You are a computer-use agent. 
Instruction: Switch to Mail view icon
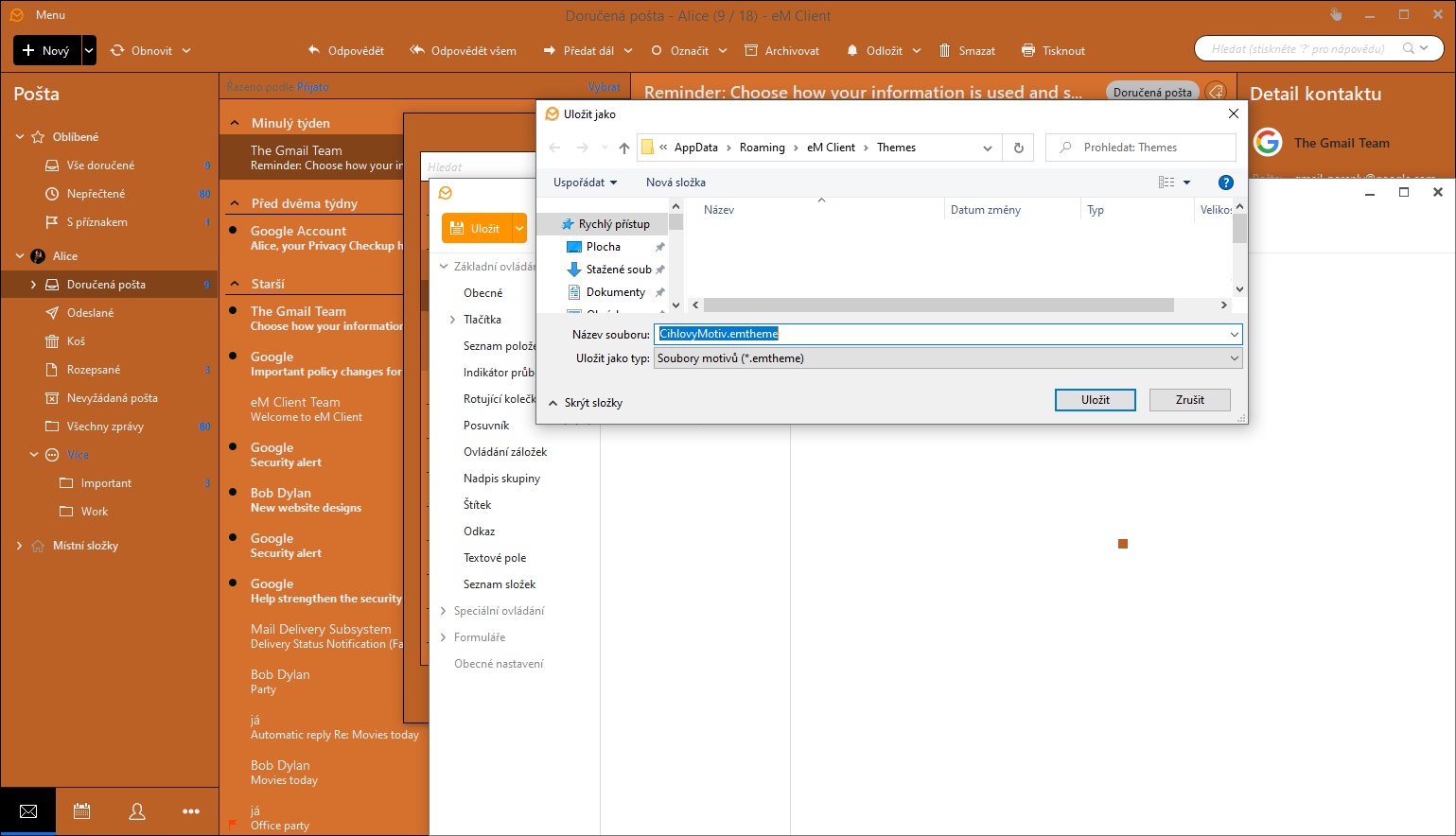click(28, 811)
